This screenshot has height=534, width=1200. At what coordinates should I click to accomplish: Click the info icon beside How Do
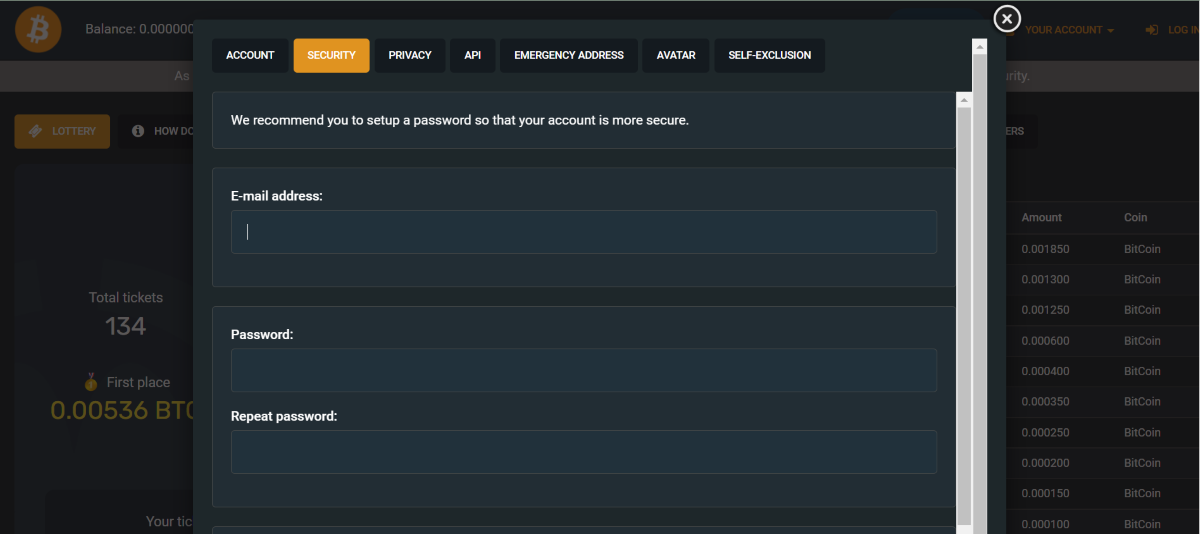click(x=138, y=131)
